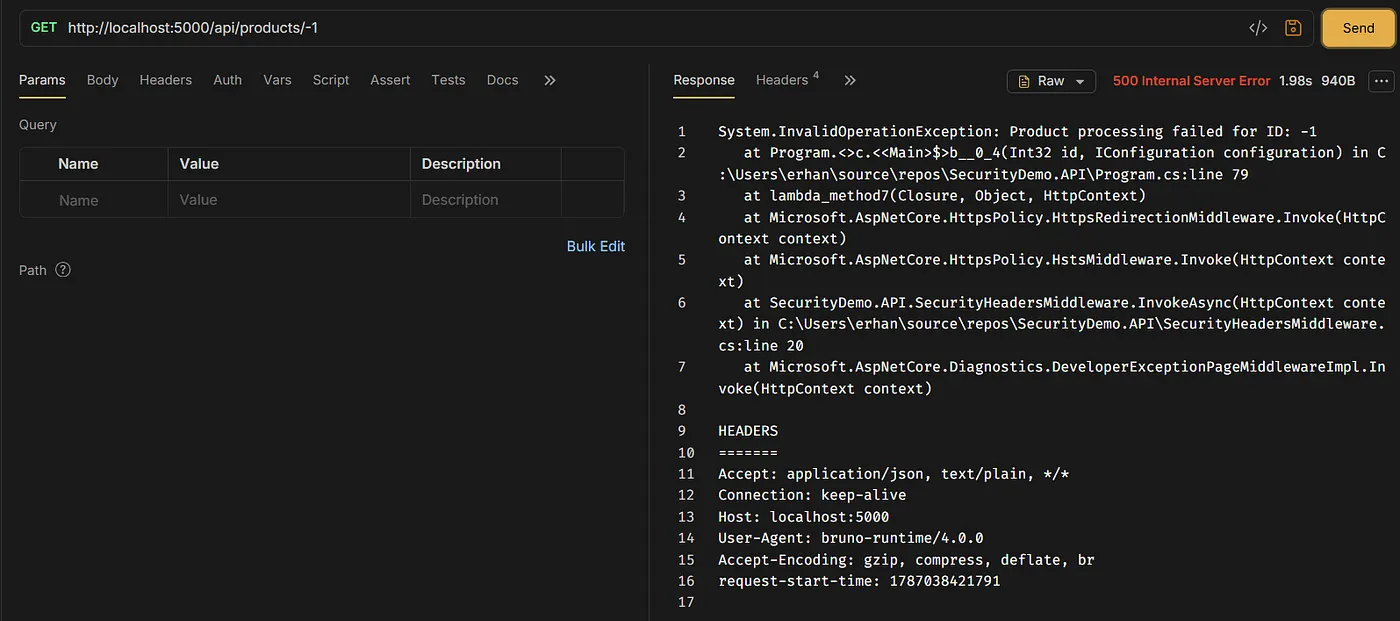1400x621 pixels.
Task: Expand more request tabs chevron
Action: pos(549,80)
